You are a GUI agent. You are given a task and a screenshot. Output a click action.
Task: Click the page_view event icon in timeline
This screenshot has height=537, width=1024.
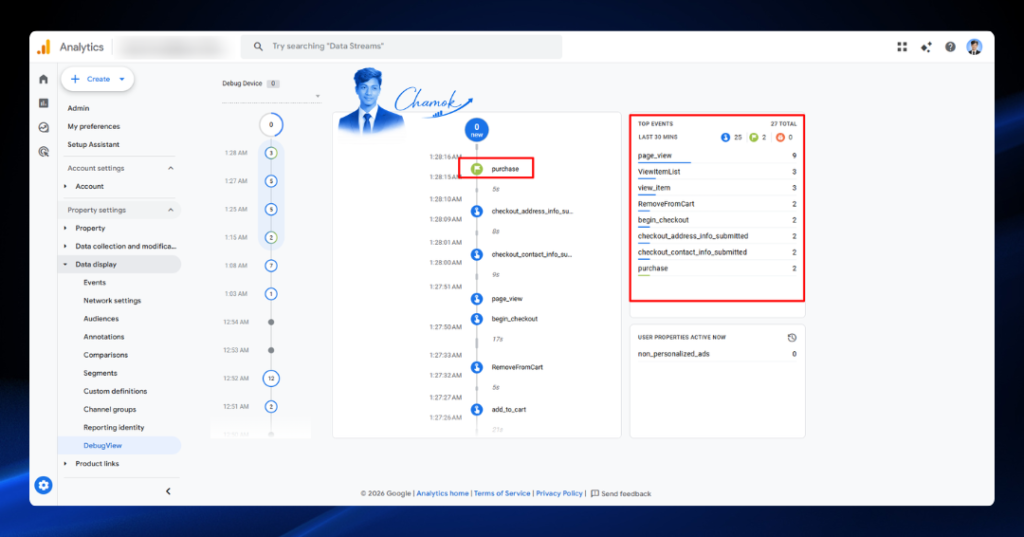(x=477, y=299)
